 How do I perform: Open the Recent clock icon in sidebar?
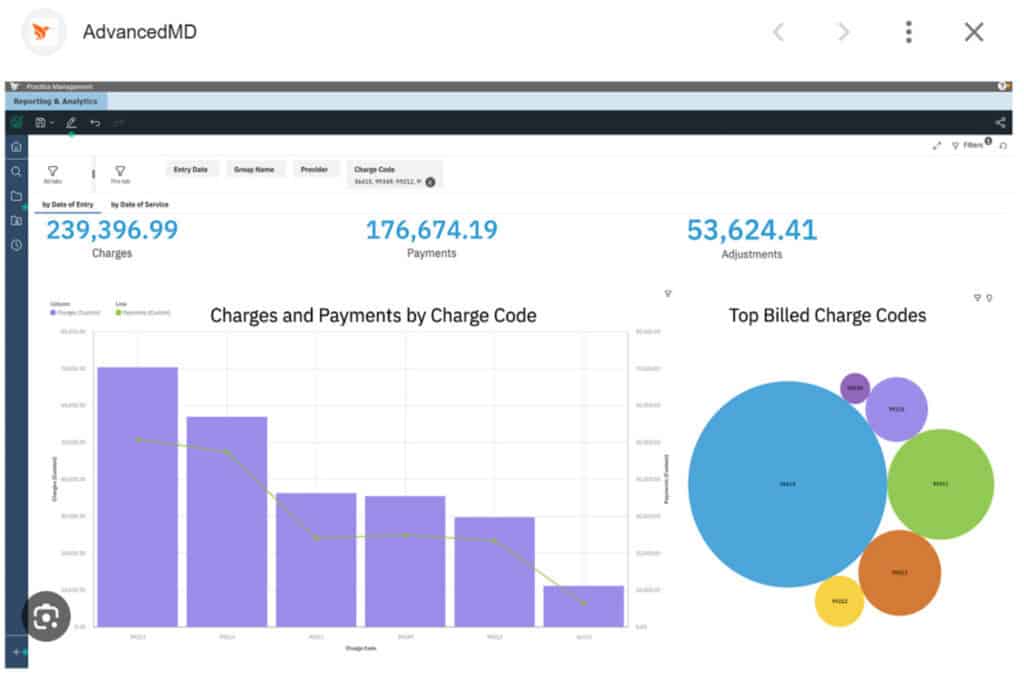[x=16, y=245]
